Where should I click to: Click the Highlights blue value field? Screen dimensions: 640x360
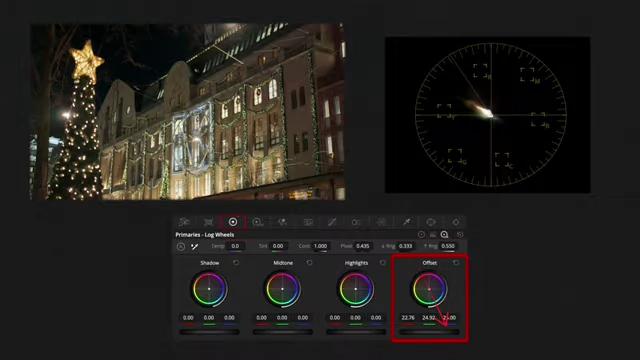[376, 318]
